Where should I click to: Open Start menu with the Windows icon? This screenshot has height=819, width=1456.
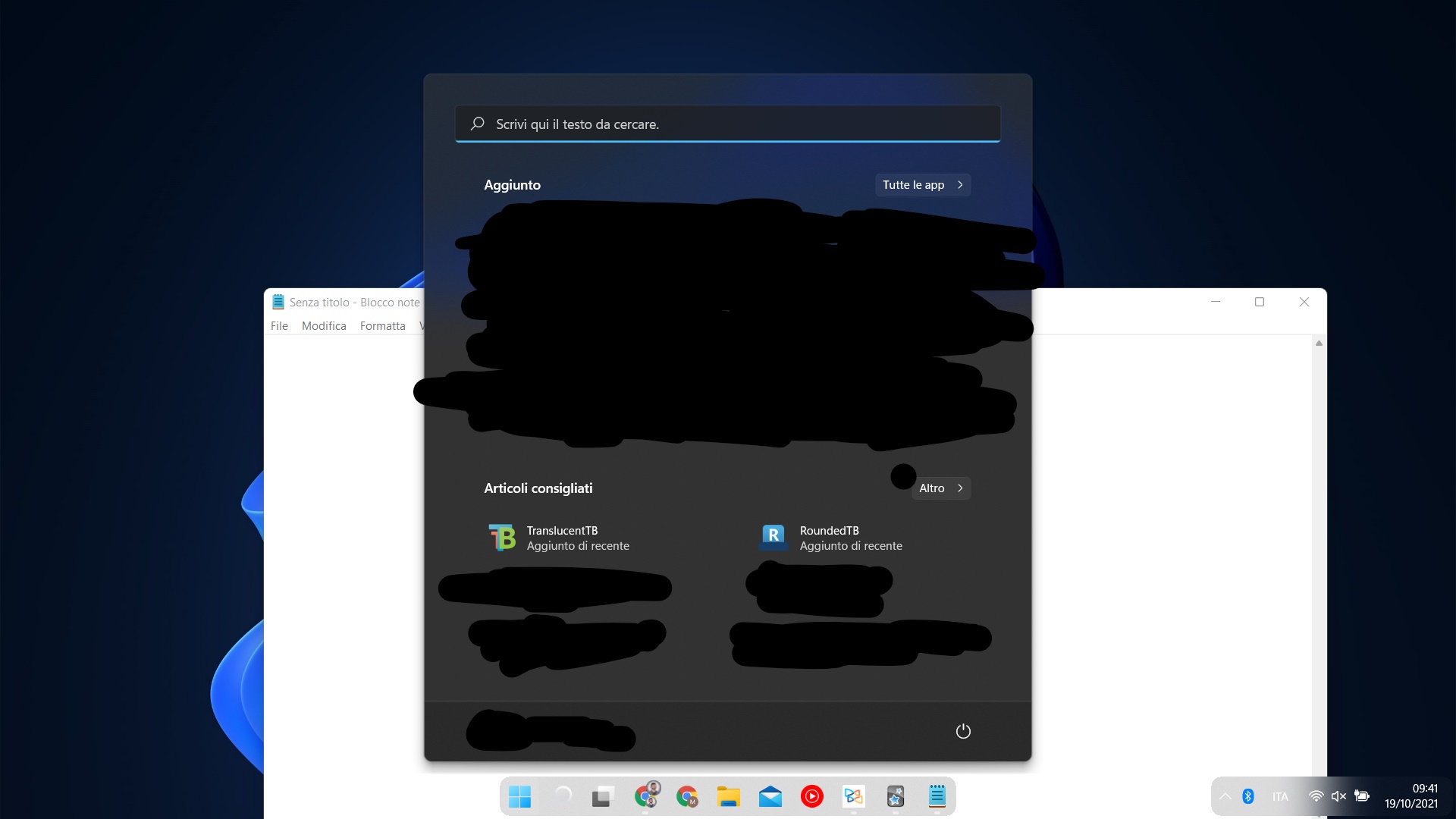click(520, 796)
